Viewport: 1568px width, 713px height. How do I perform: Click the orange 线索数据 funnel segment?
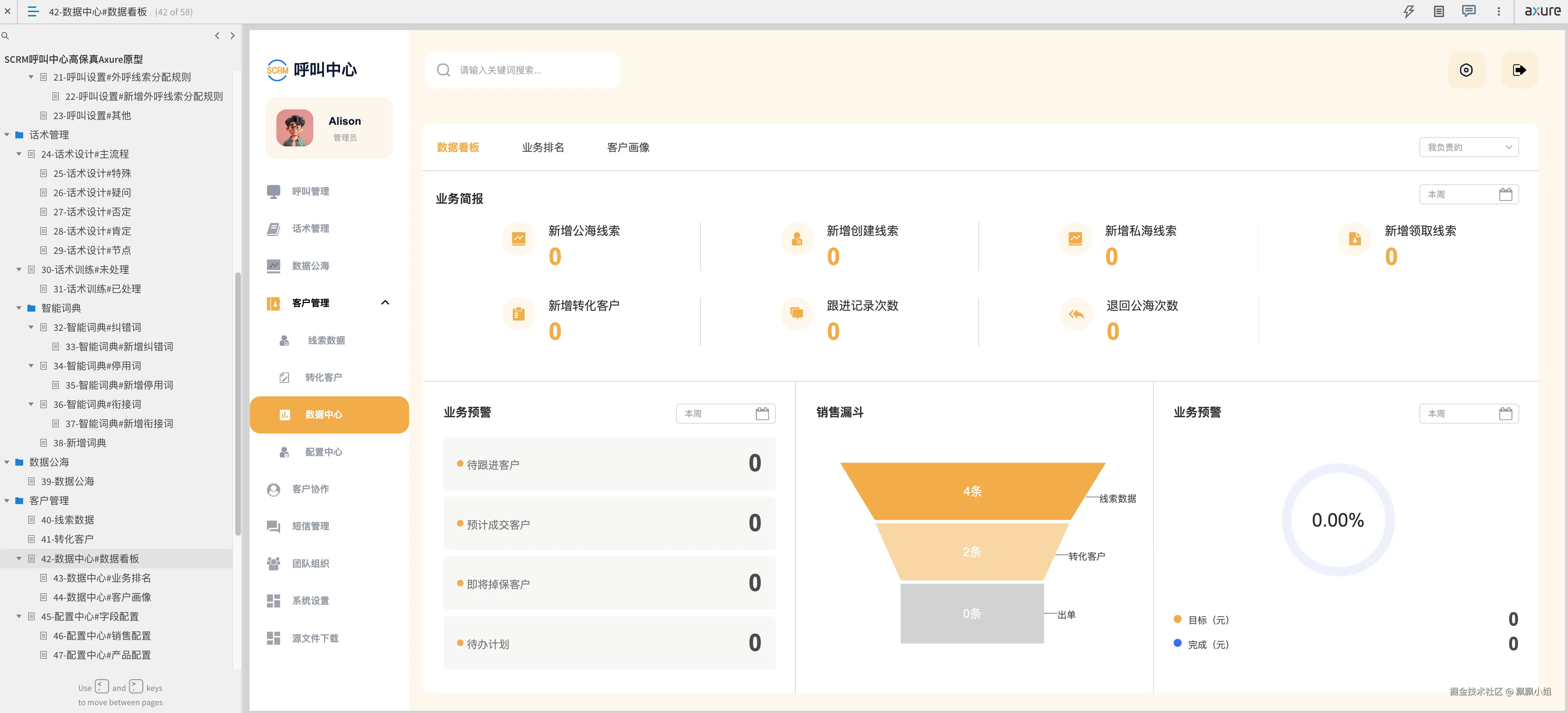pos(972,491)
